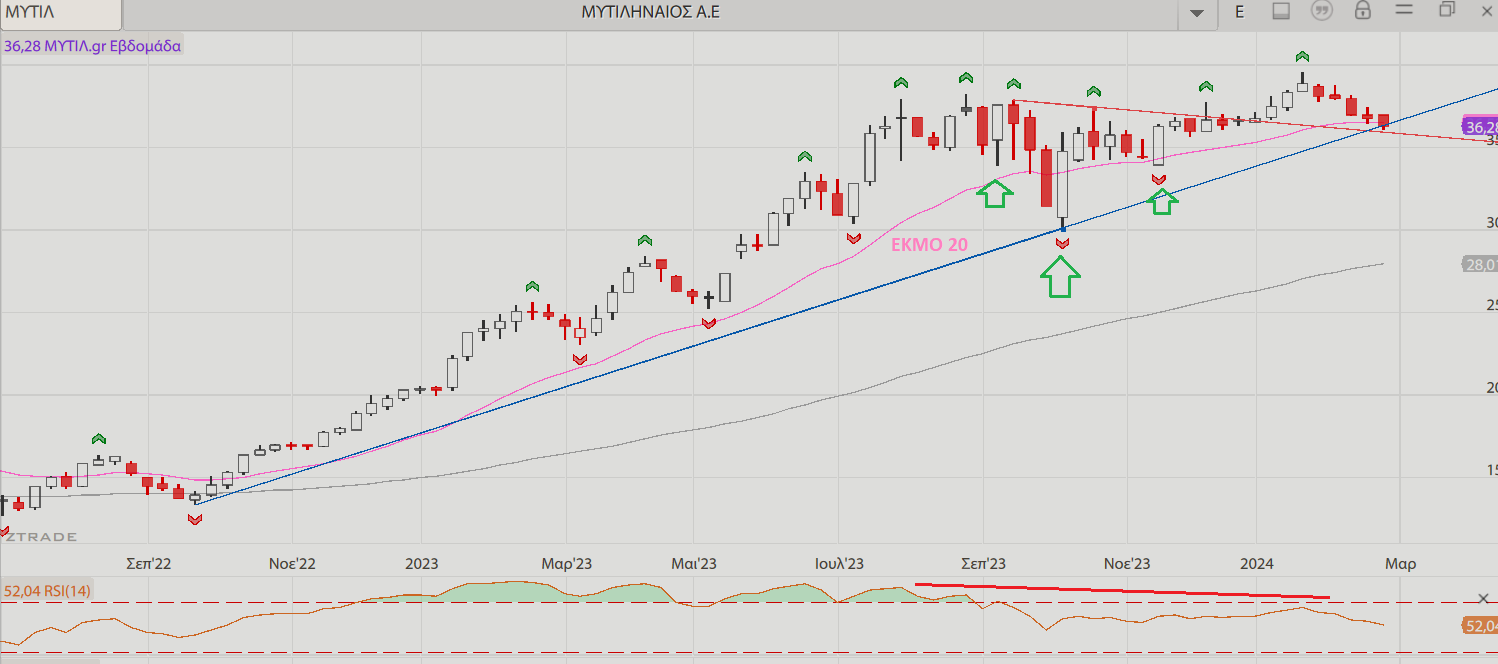Open the symbol dropdown arrow in title bar
1498x664 pixels.
1197,13
